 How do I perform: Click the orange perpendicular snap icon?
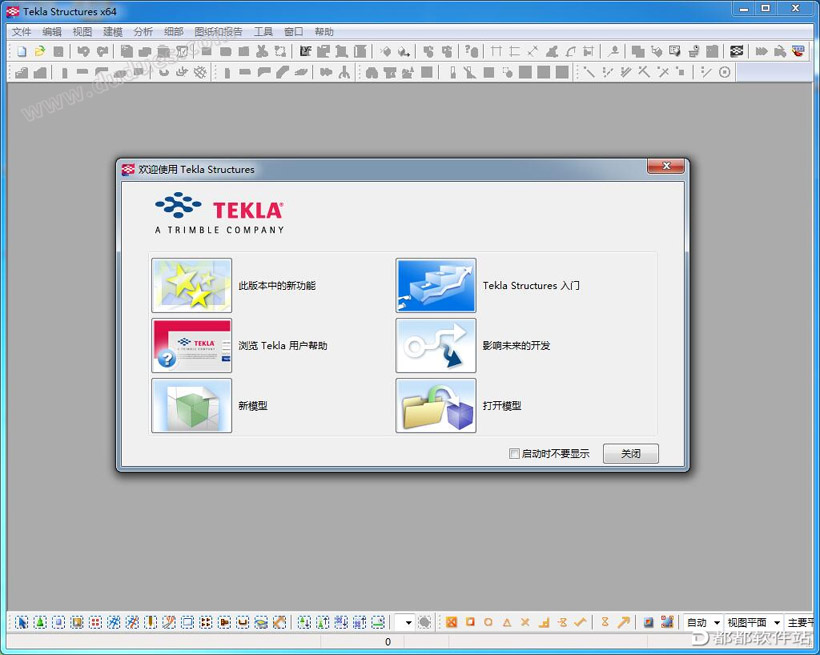(x=544, y=622)
